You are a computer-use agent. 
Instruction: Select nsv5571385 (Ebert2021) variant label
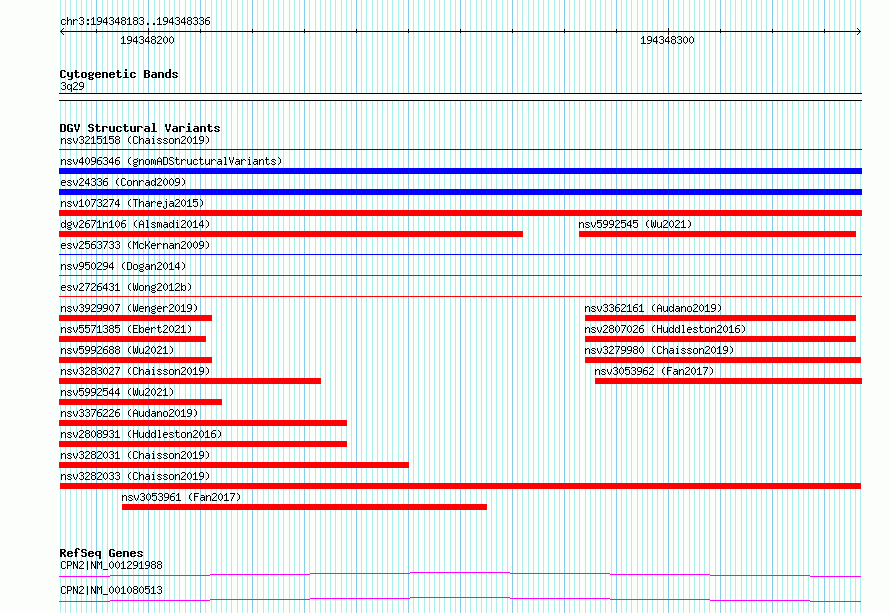pos(126,329)
